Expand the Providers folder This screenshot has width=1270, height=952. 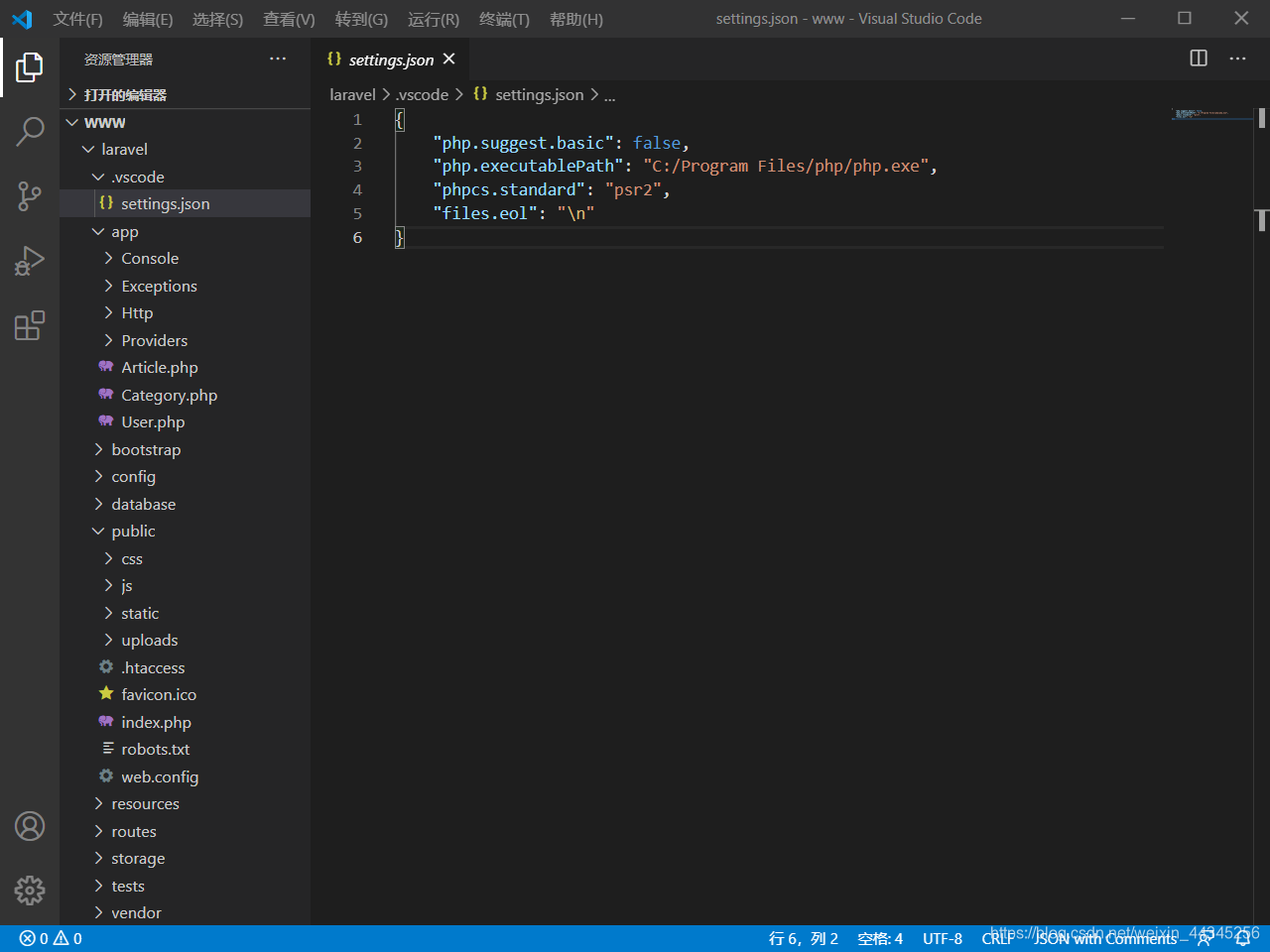185,340
